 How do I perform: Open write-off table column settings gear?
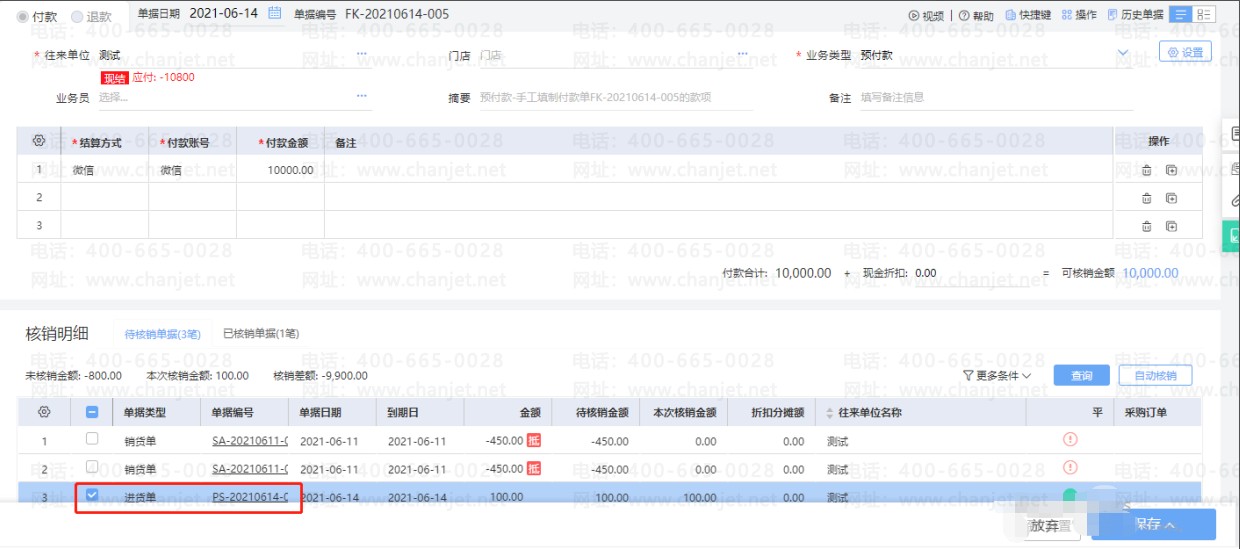tap(43, 412)
